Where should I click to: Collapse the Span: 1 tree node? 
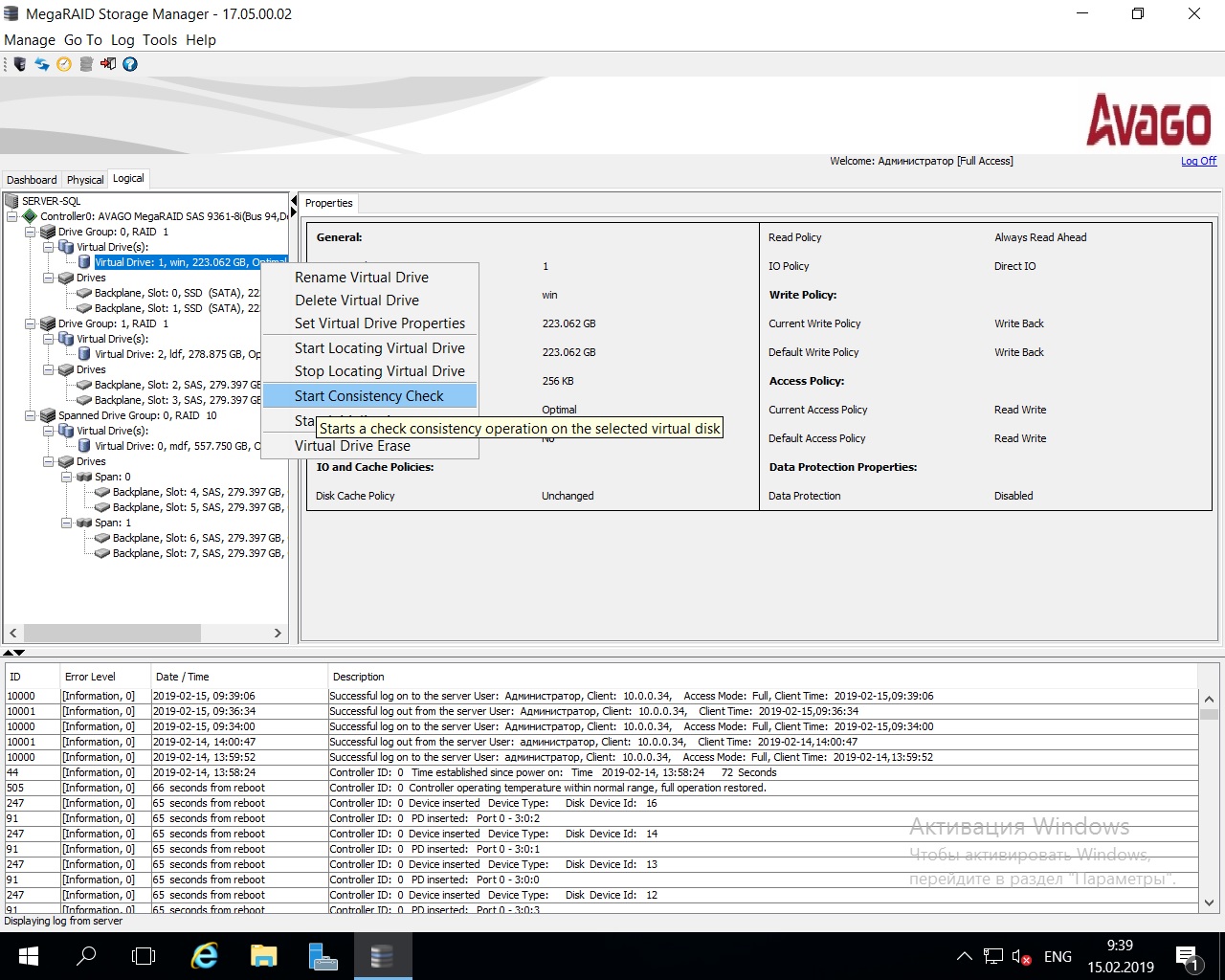pyautogui.click(x=66, y=523)
